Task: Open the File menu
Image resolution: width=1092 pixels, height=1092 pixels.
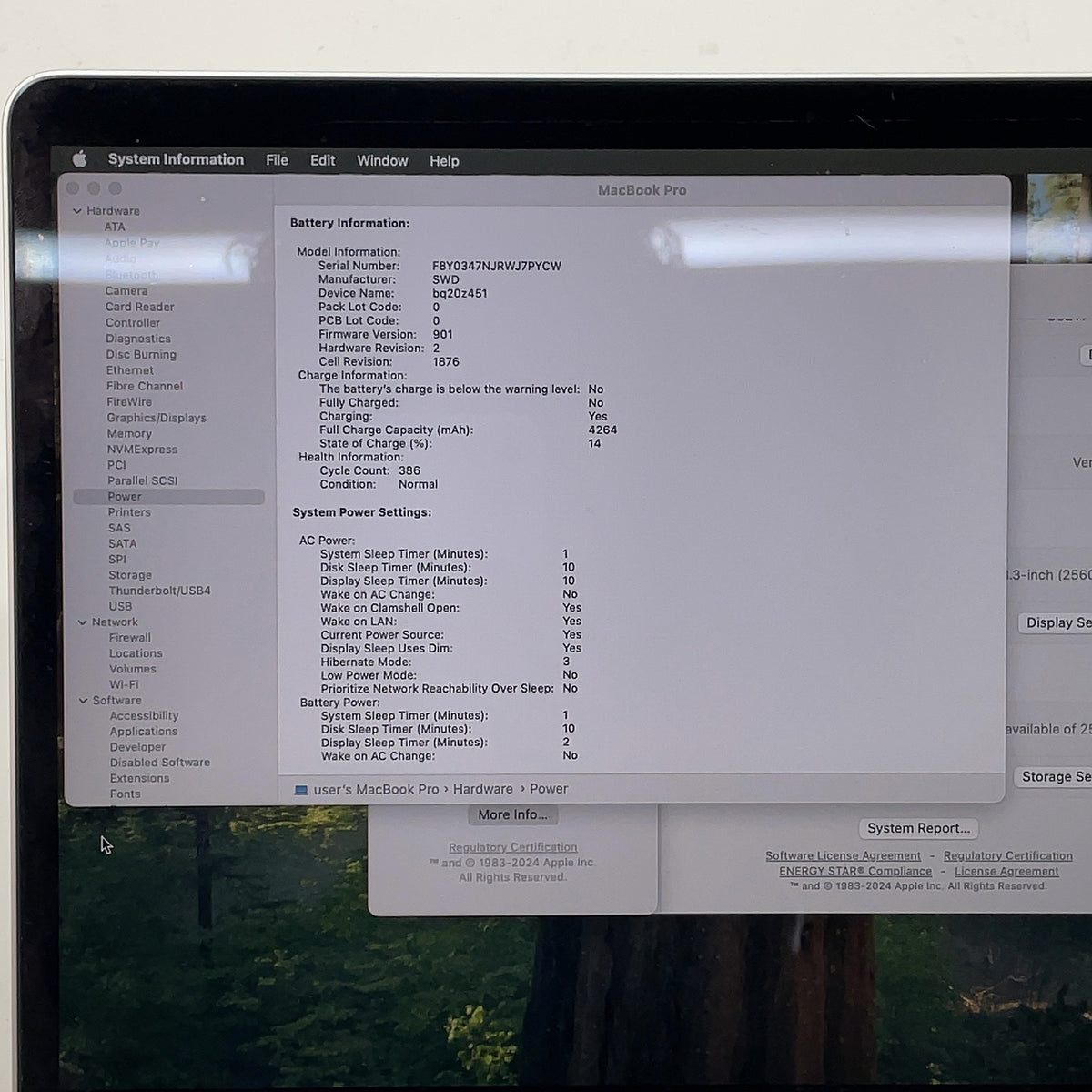Action: point(277,160)
